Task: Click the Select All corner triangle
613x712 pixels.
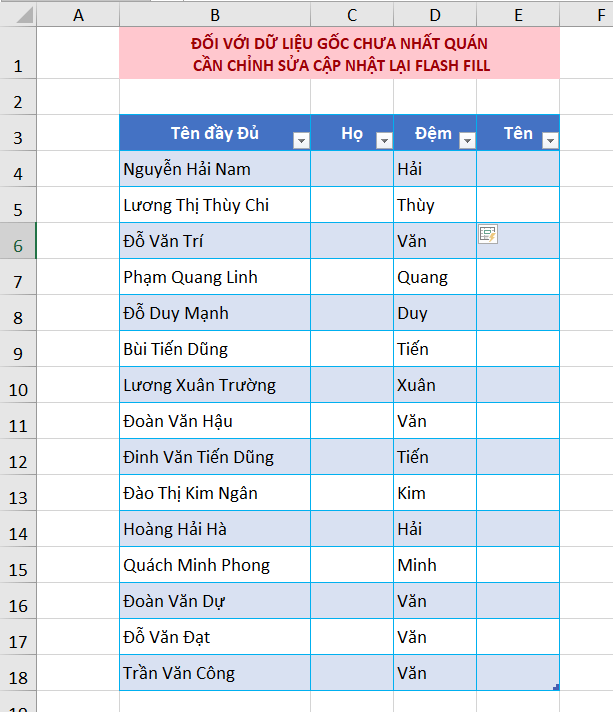Action: (x=24, y=15)
